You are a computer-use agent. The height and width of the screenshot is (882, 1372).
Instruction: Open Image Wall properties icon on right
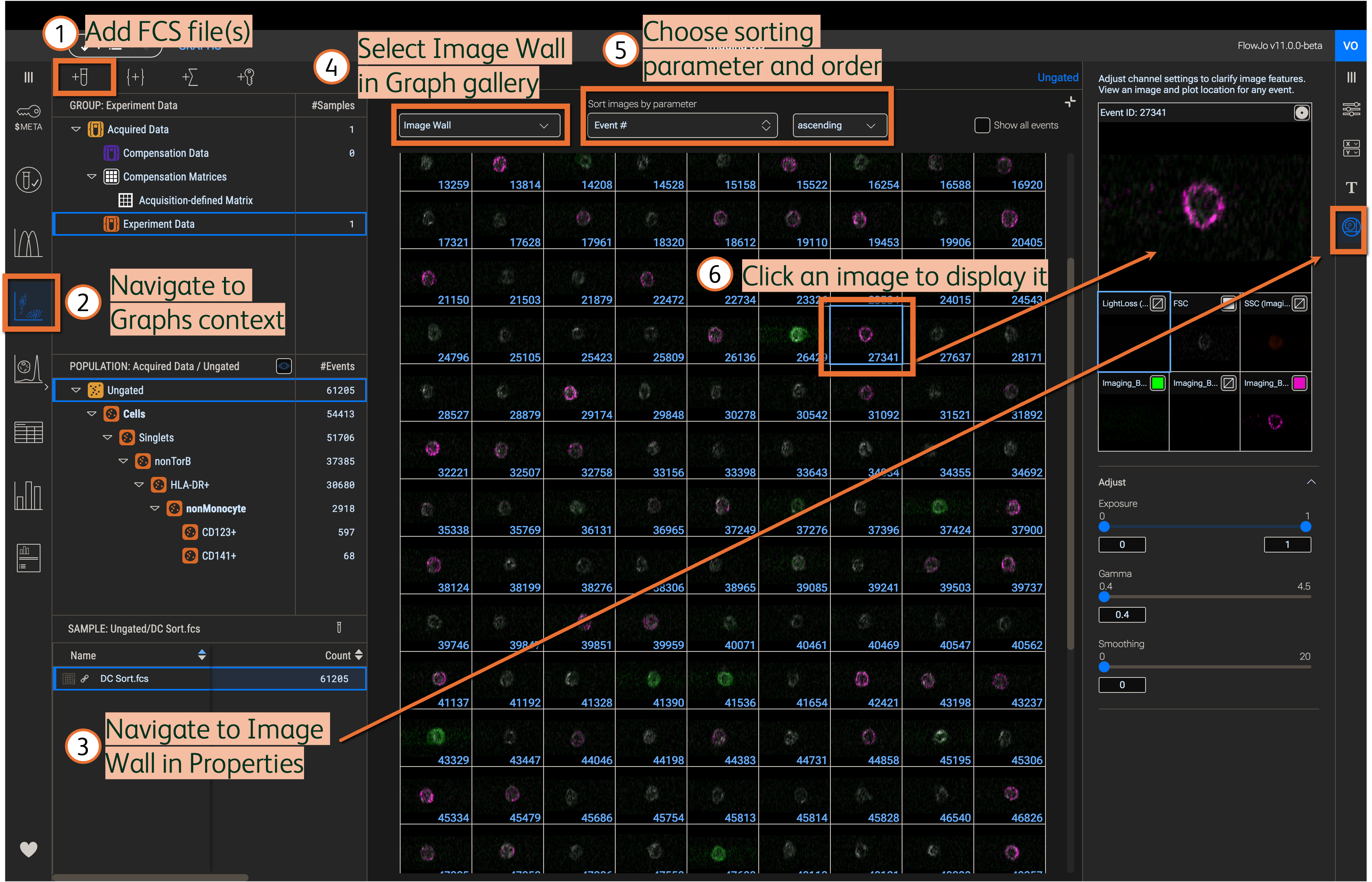pyautogui.click(x=1351, y=227)
